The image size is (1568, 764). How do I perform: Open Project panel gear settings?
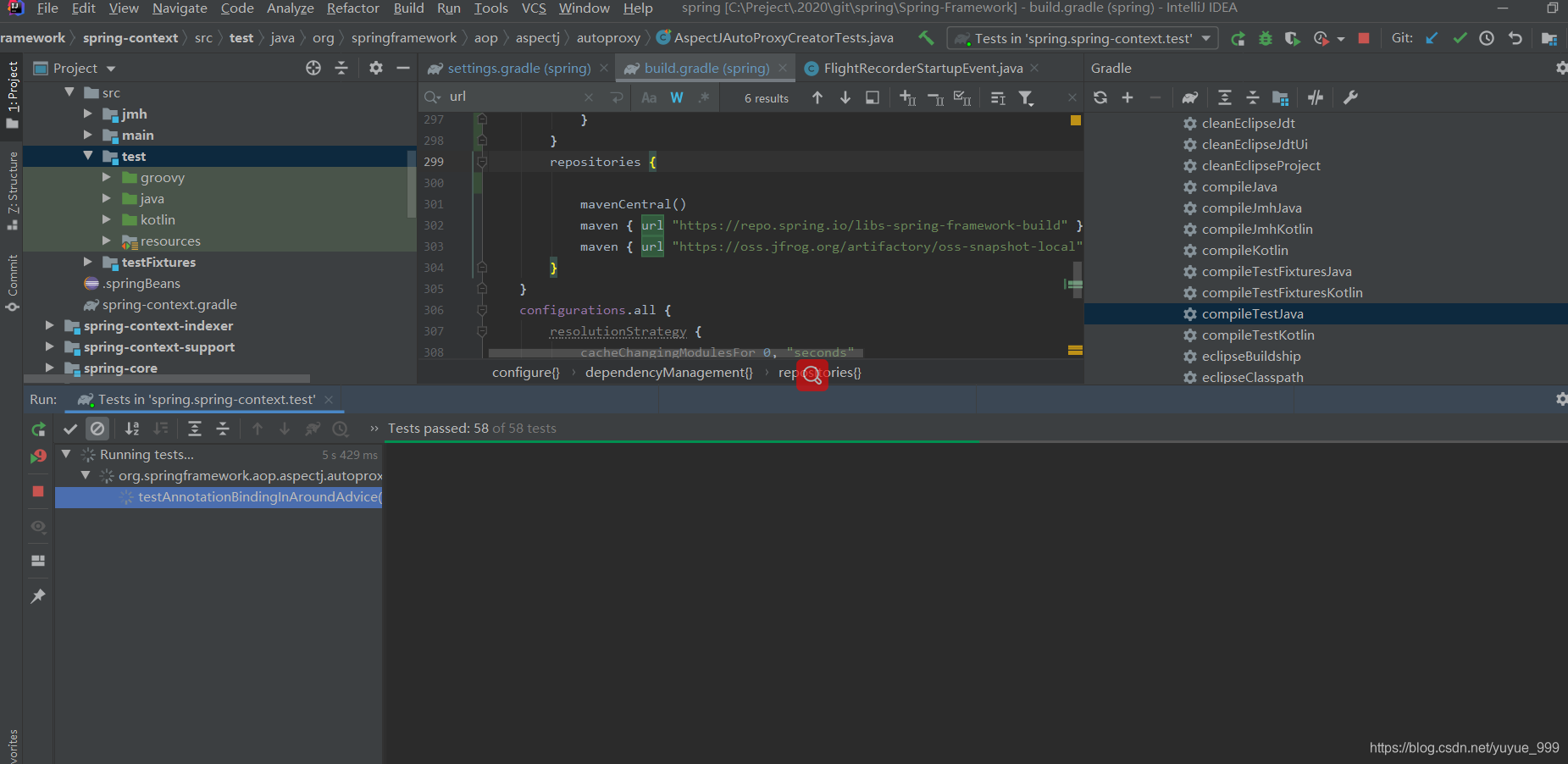[x=376, y=68]
